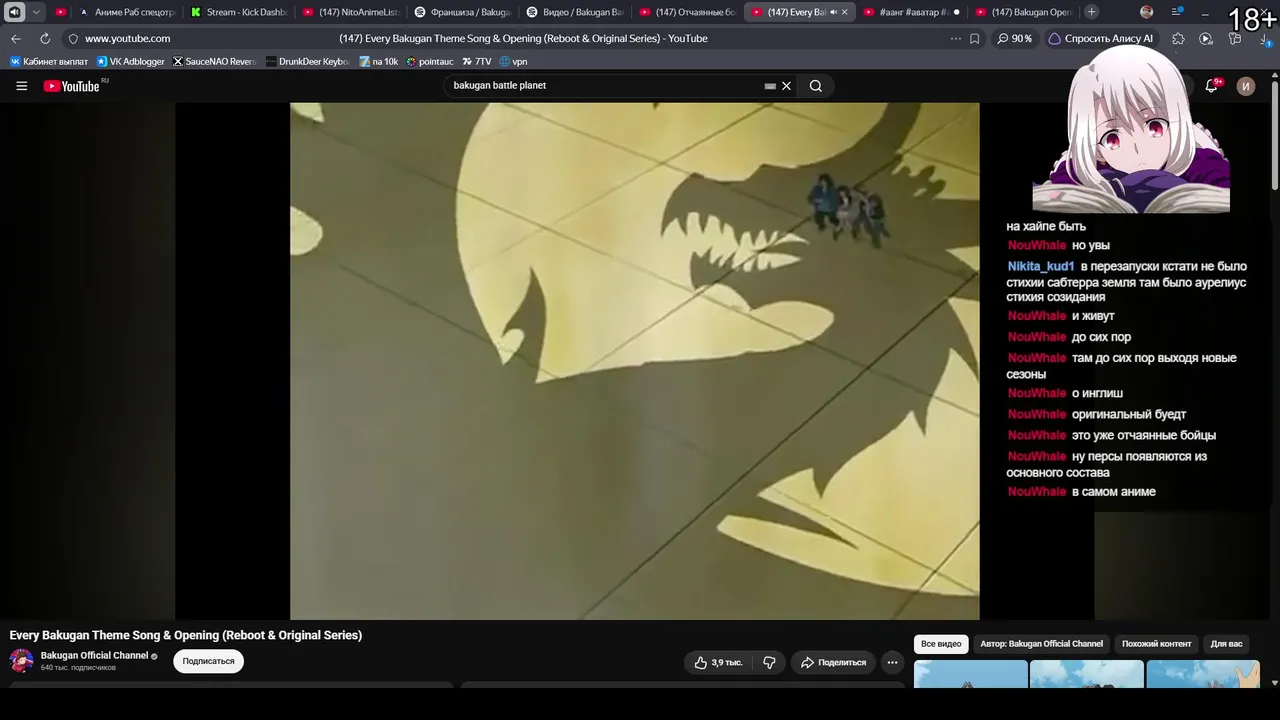Focus the YouTube search field
1280x720 pixels.
605,86
